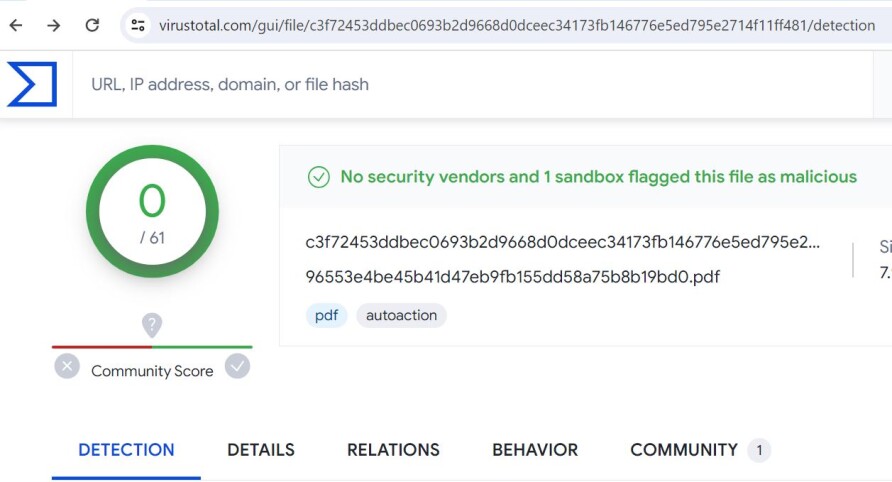Open the COMMUNITY tab
The width and height of the screenshot is (892, 482).
pyautogui.click(x=700, y=450)
